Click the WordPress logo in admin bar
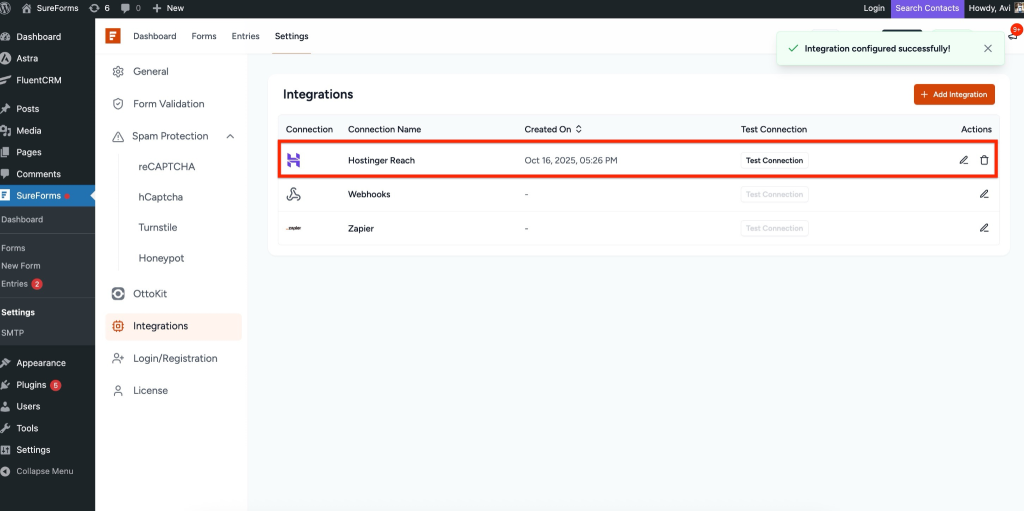The height and width of the screenshot is (511, 1024). tap(8, 8)
